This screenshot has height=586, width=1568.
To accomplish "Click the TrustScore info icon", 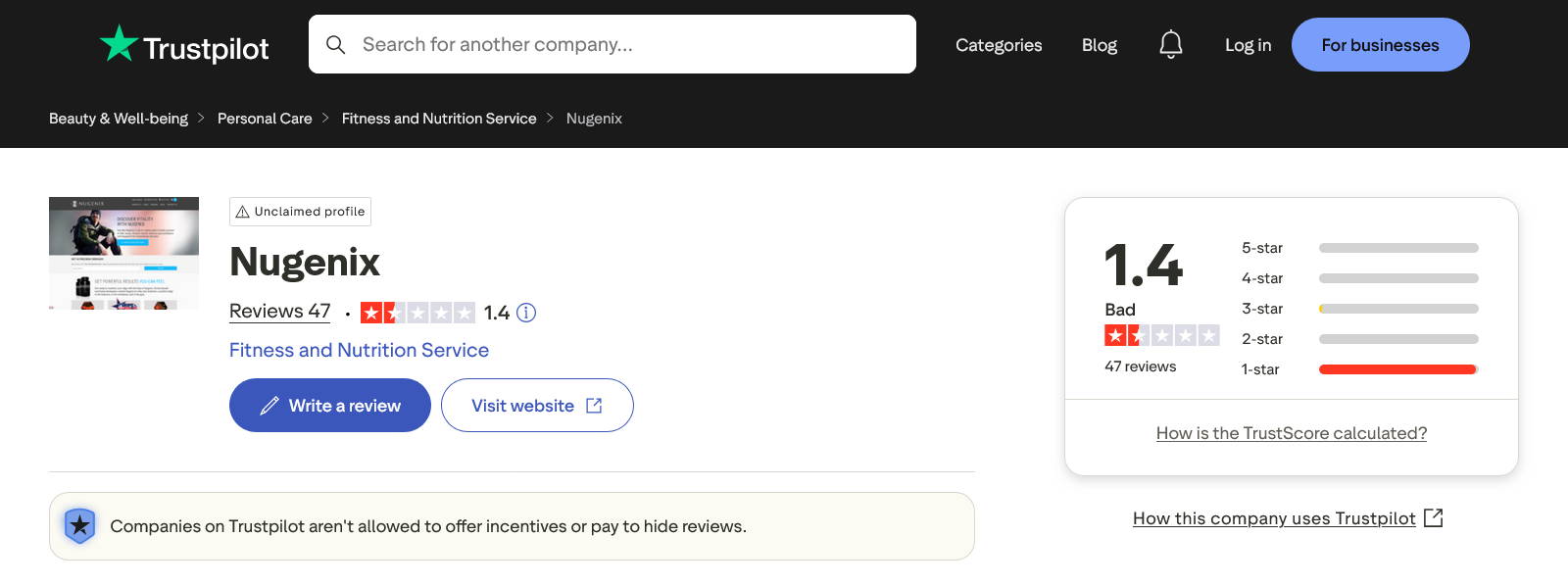I will point(526,313).
